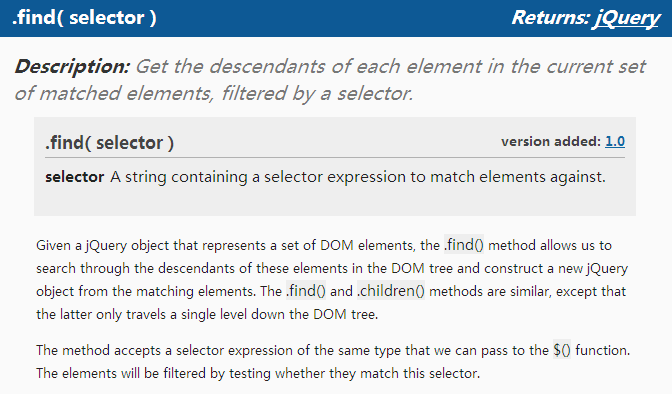Click the bold 'selector' parameter name
Screen dimensions: 672x394
75,177
